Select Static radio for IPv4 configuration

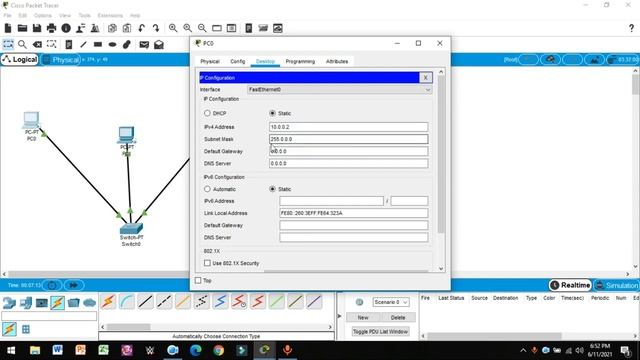pos(272,113)
